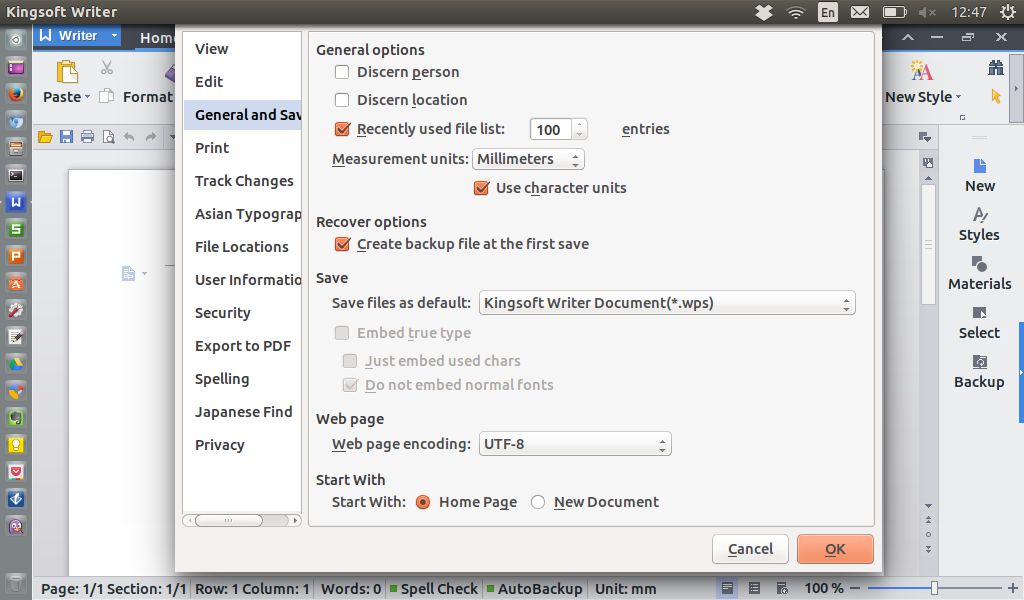Open the Backup panel in sidebar
1024x600 pixels.
click(979, 371)
